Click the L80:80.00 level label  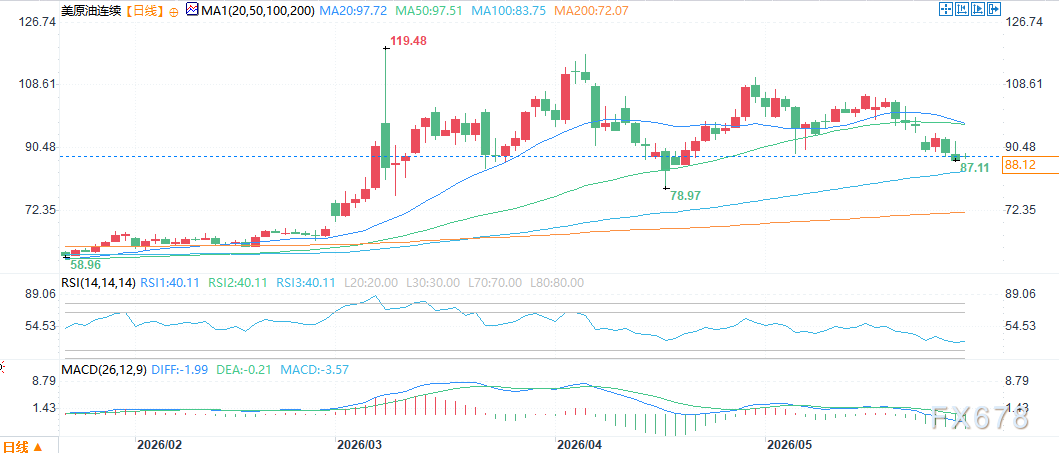pyautogui.click(x=557, y=282)
